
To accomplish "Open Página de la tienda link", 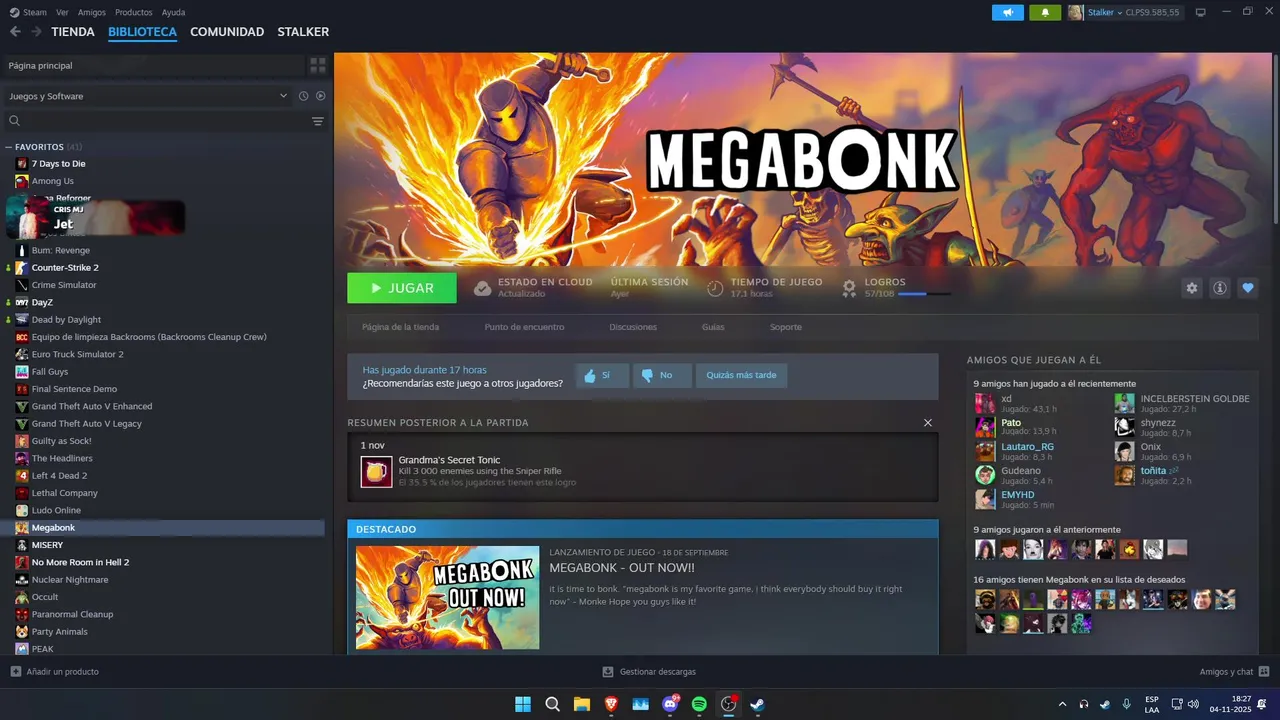I will tap(400, 327).
